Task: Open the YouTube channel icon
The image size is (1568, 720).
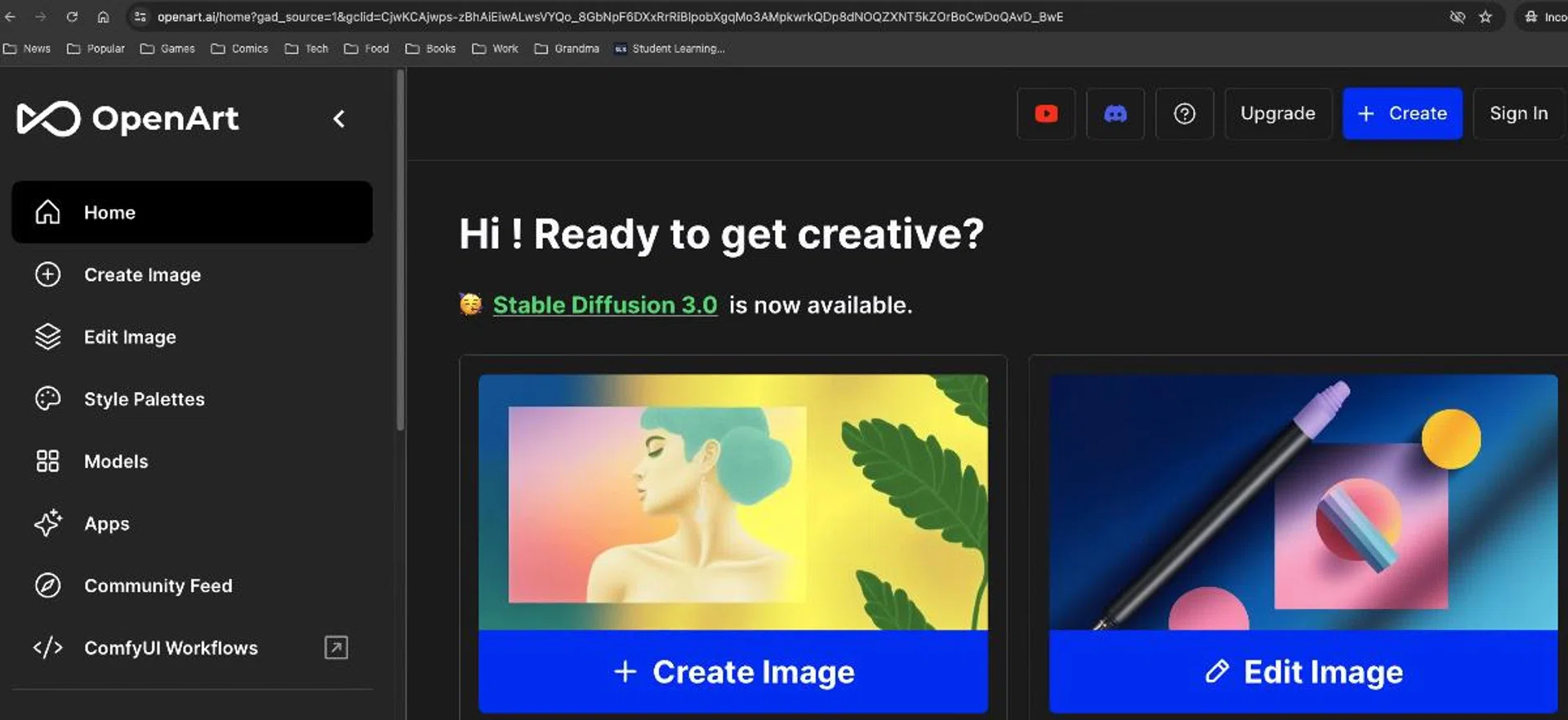Action: pos(1045,113)
